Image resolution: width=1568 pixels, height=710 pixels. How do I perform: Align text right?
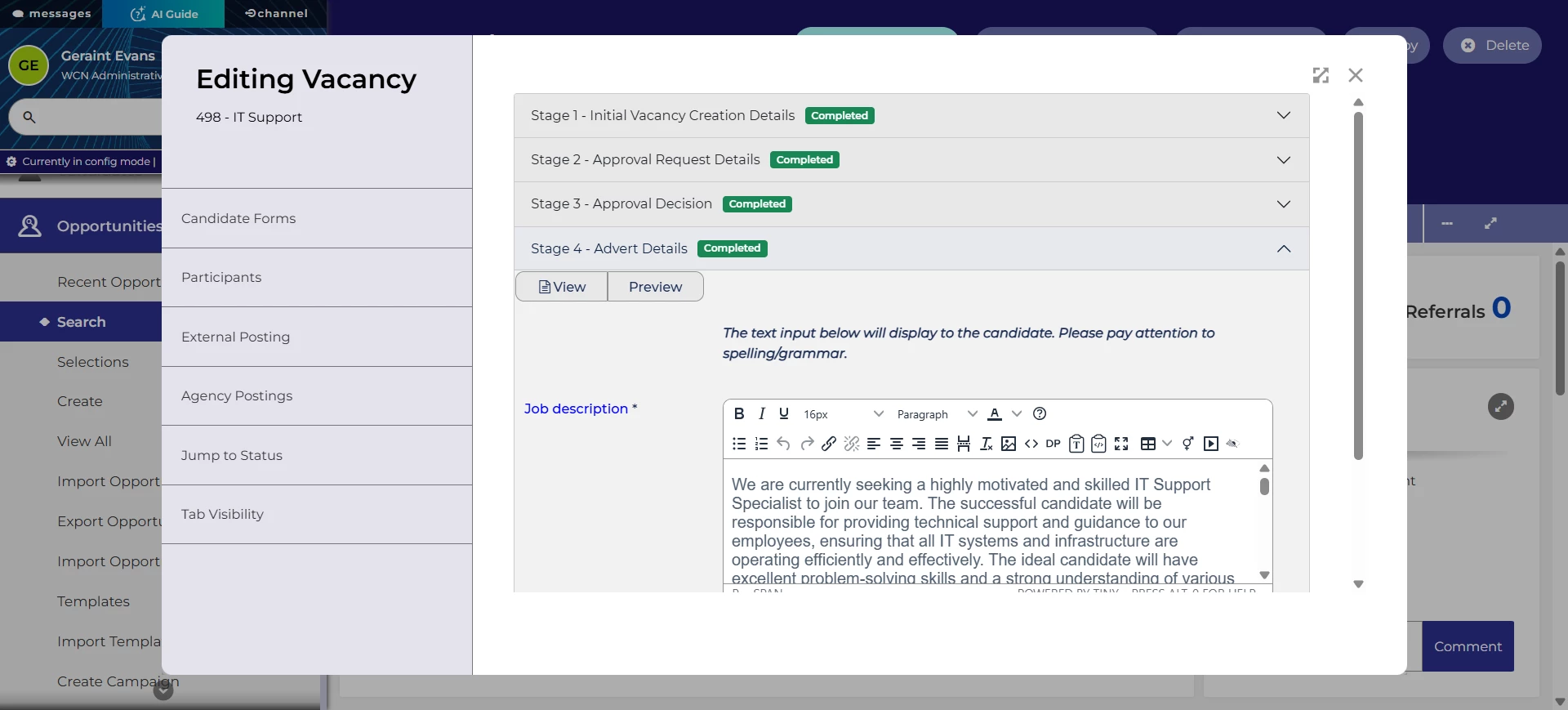pos(919,444)
